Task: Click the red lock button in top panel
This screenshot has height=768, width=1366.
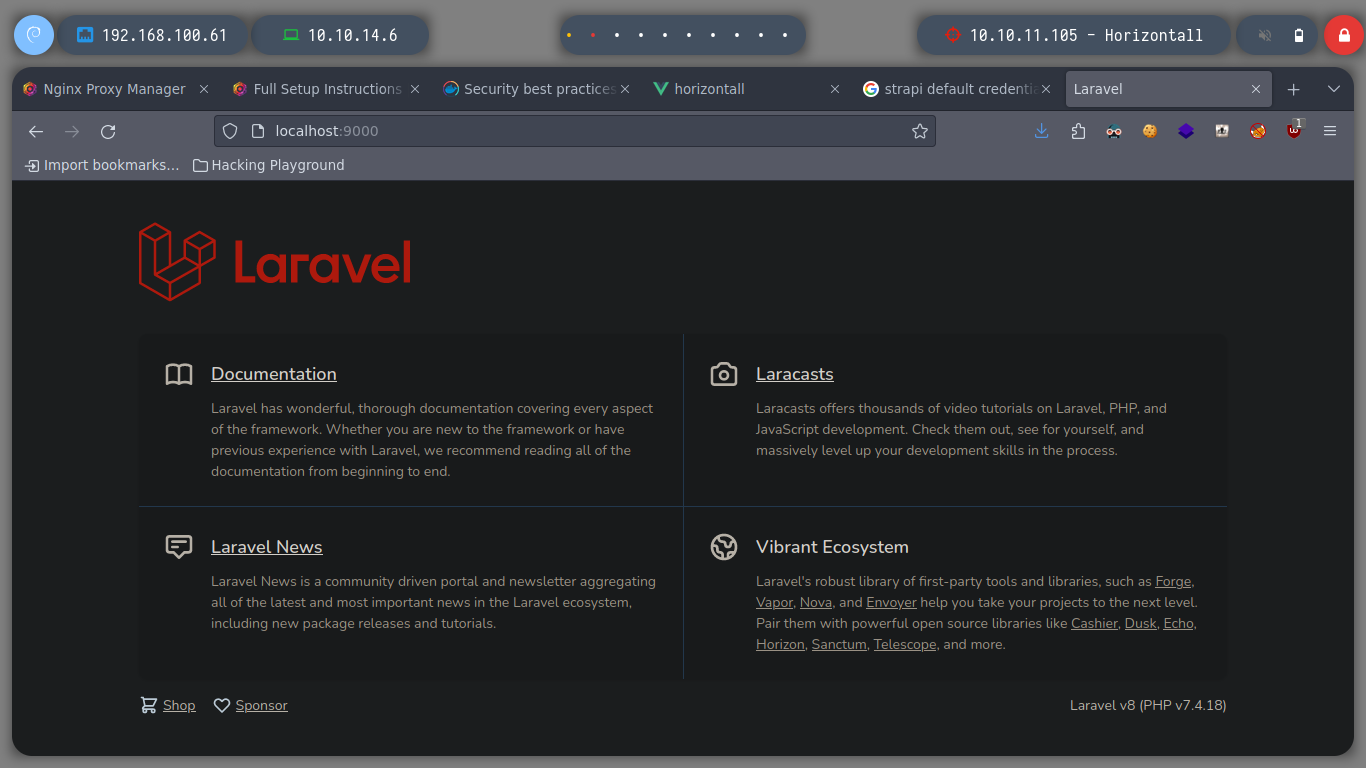Action: [x=1344, y=35]
